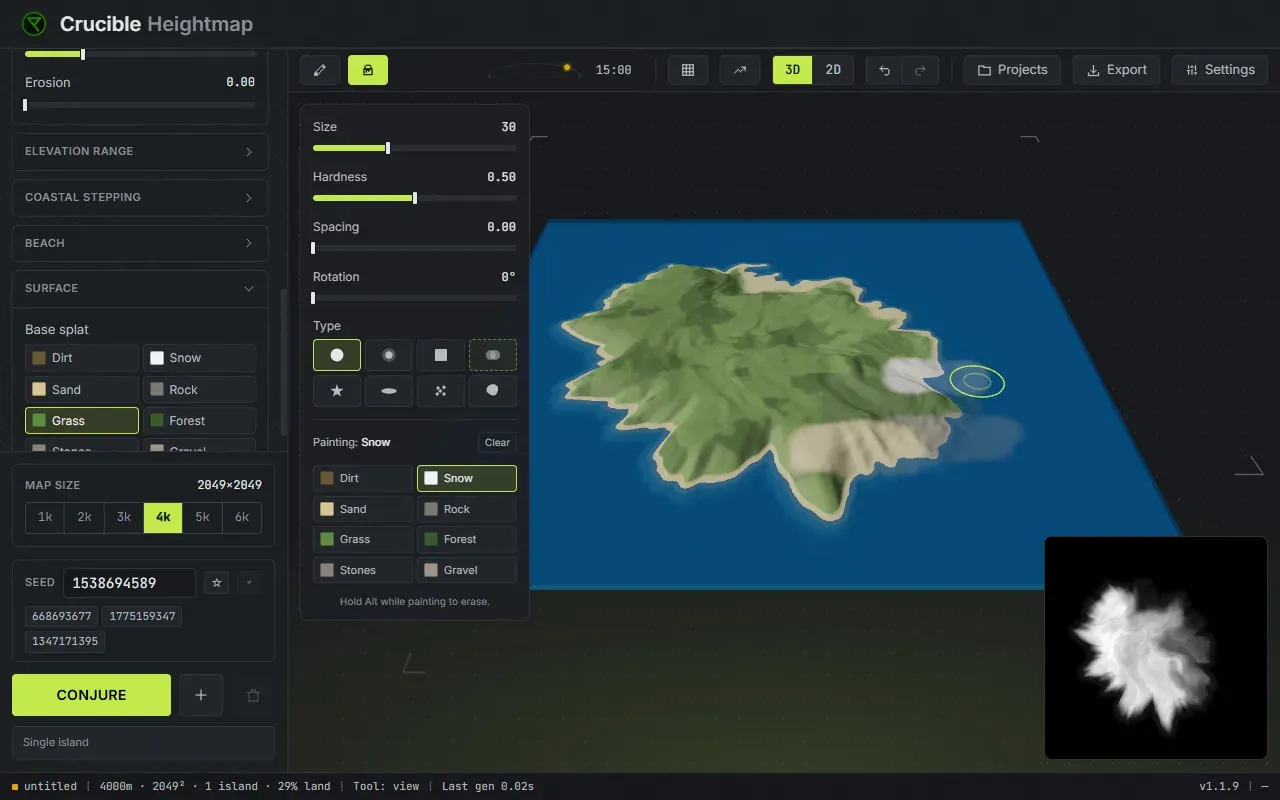Paint with Snow in brush panel

467,478
